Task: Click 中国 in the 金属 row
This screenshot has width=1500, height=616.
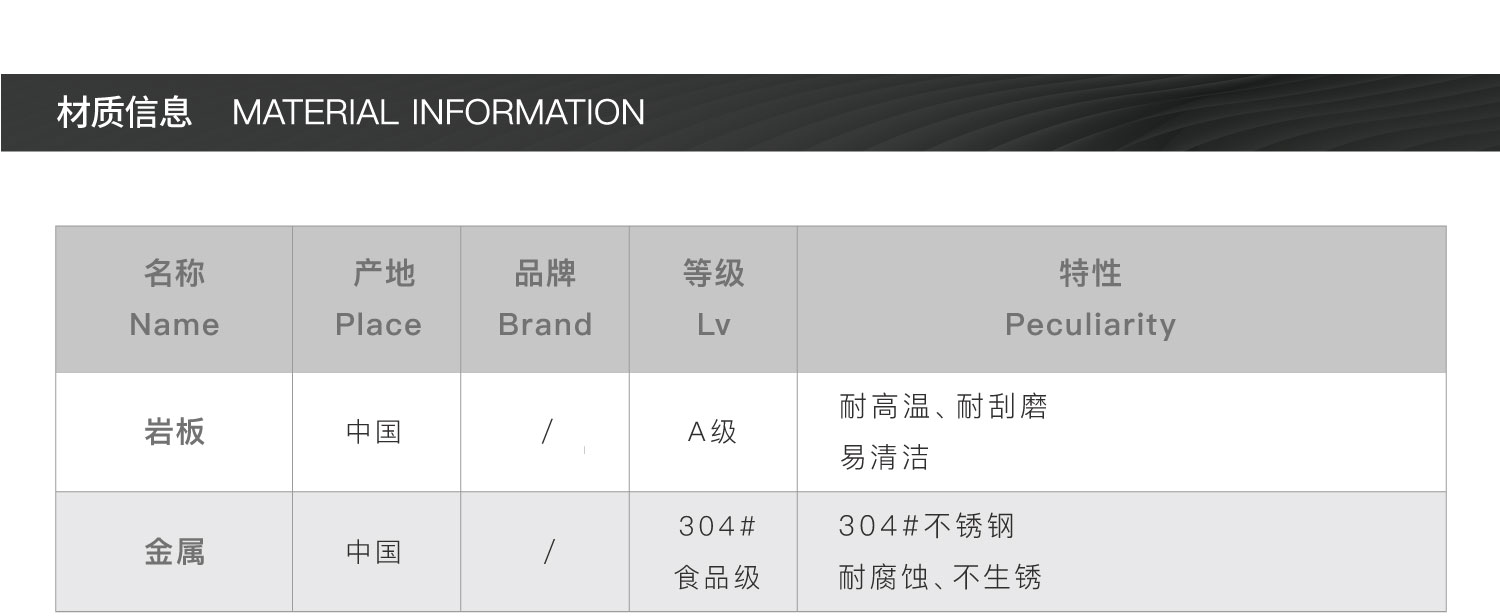Action: point(374,552)
